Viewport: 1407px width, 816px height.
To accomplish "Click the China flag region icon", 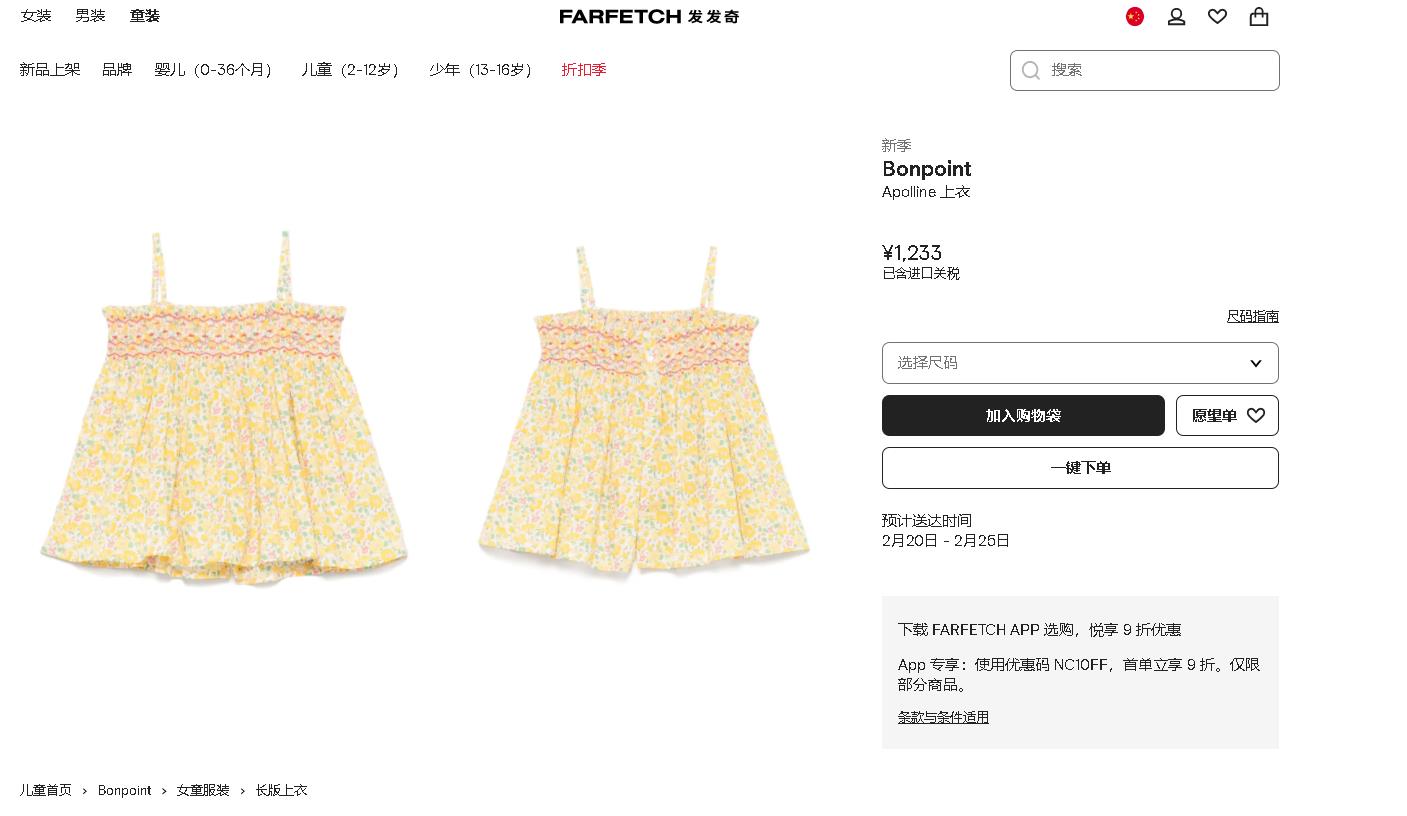I will [1134, 16].
